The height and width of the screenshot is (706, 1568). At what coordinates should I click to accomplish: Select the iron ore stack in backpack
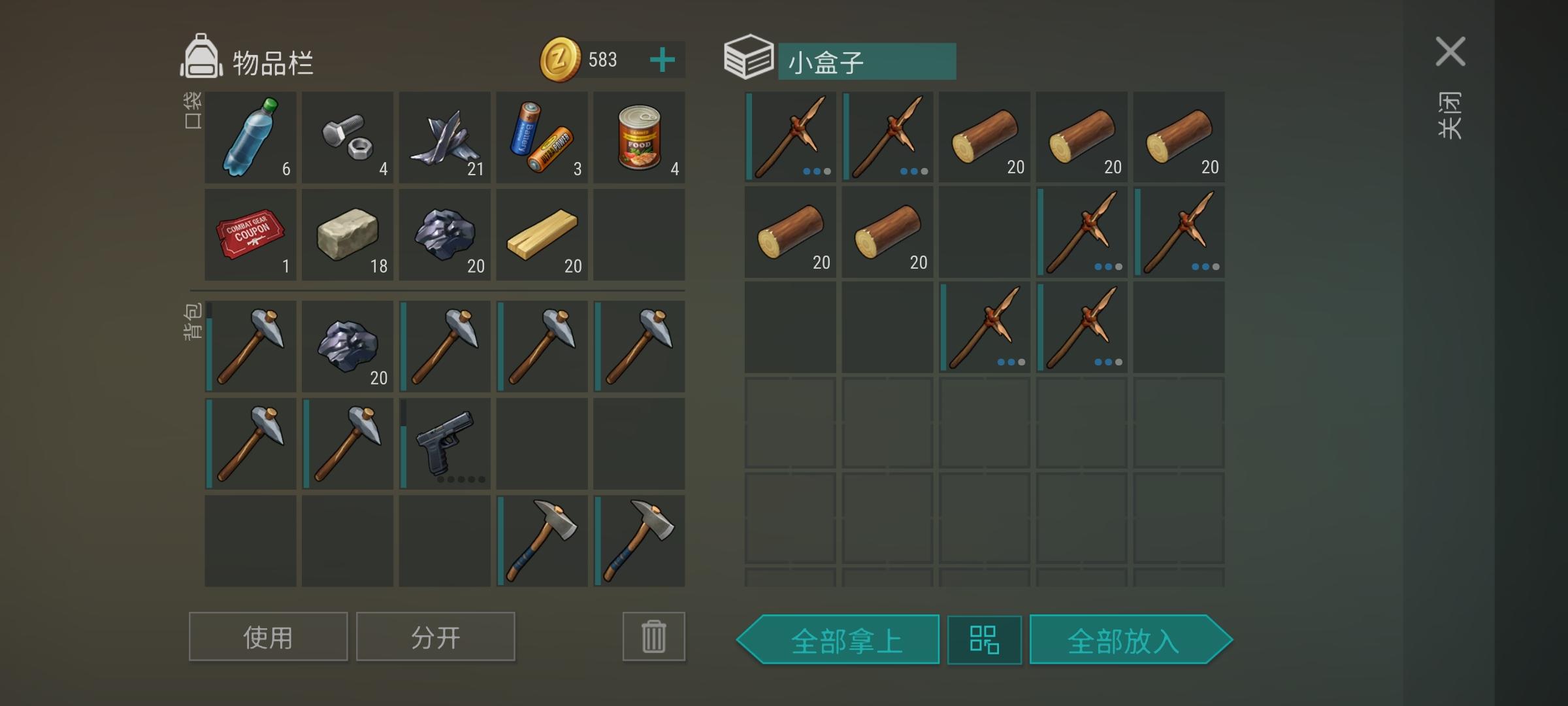pos(348,346)
